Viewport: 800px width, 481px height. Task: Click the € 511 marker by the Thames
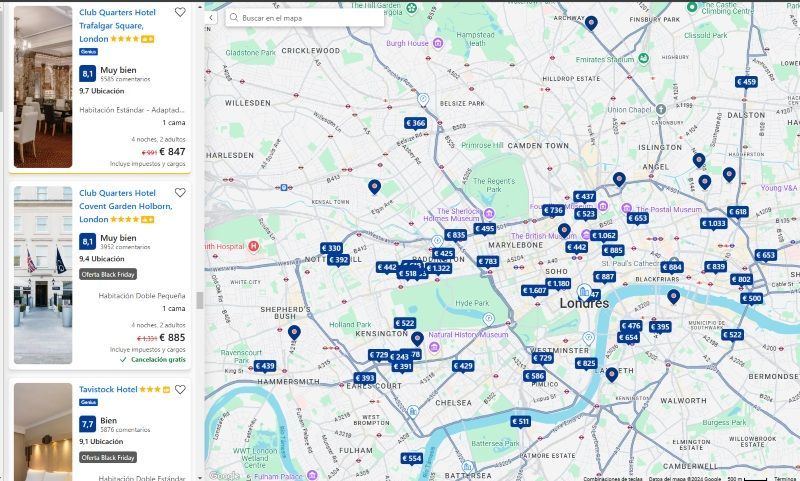click(521, 421)
